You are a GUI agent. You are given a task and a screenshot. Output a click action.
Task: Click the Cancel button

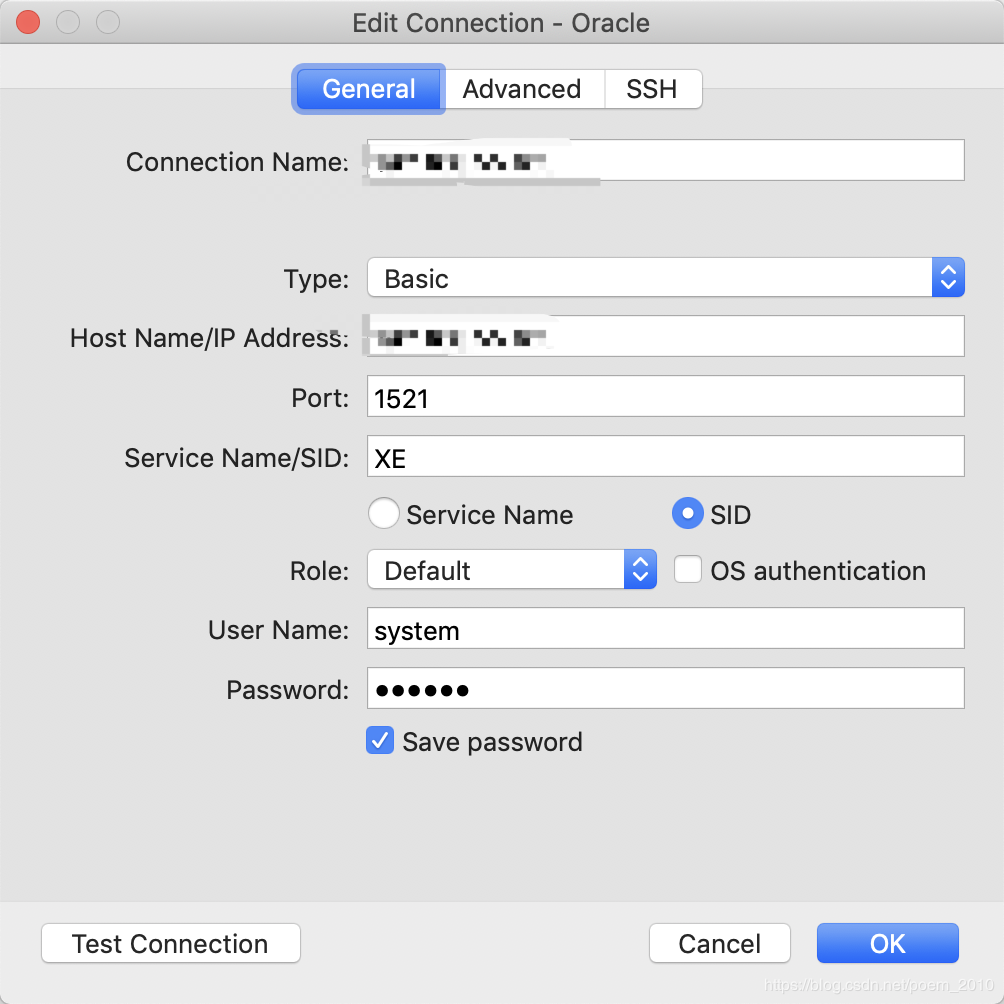[720, 943]
